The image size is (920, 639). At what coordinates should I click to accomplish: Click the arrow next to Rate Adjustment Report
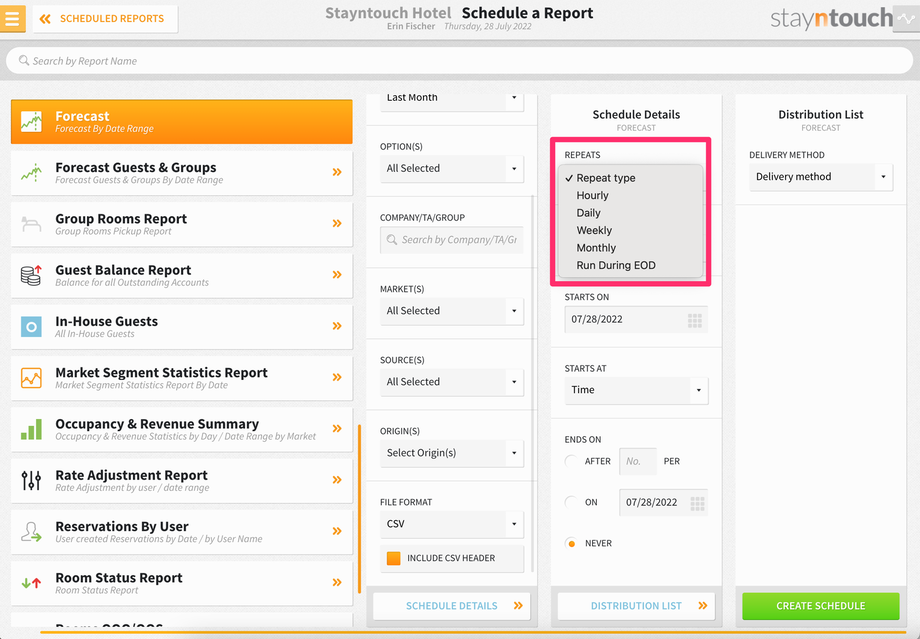tap(337, 479)
